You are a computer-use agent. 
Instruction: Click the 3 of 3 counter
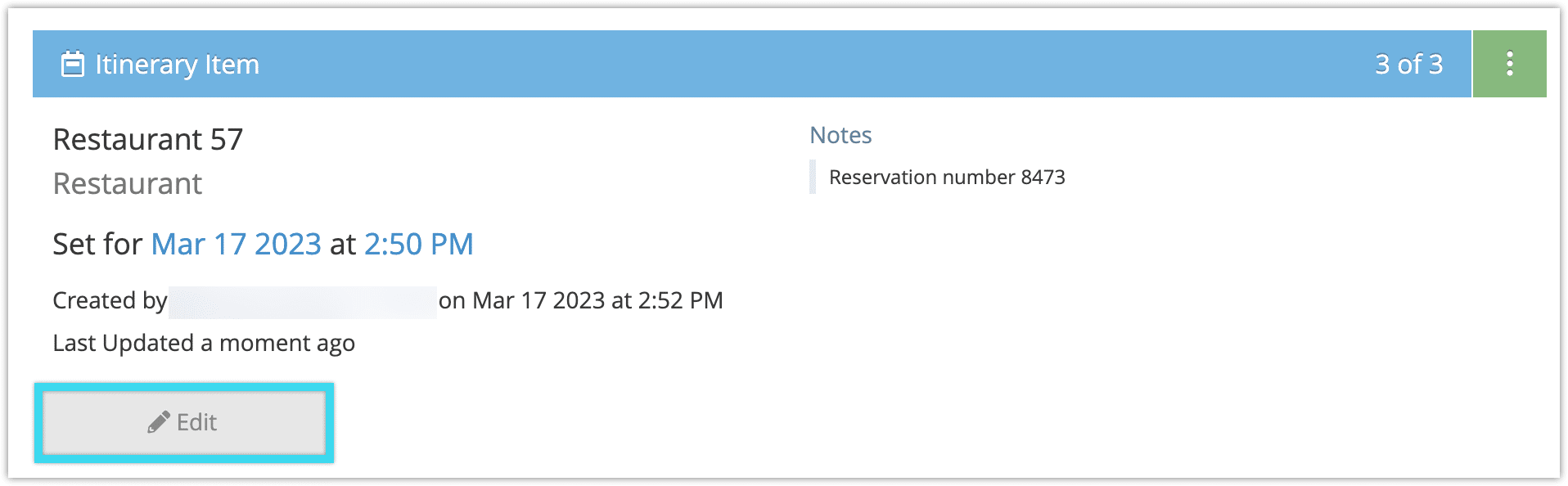tap(1408, 64)
